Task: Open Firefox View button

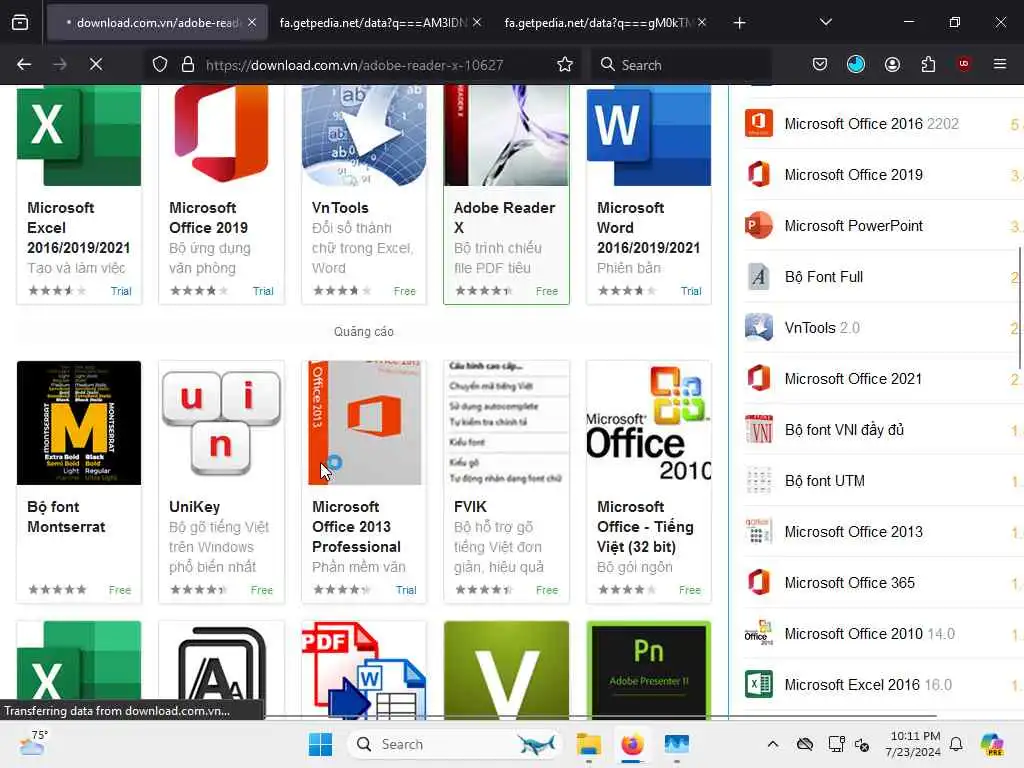Action: pos(20,23)
